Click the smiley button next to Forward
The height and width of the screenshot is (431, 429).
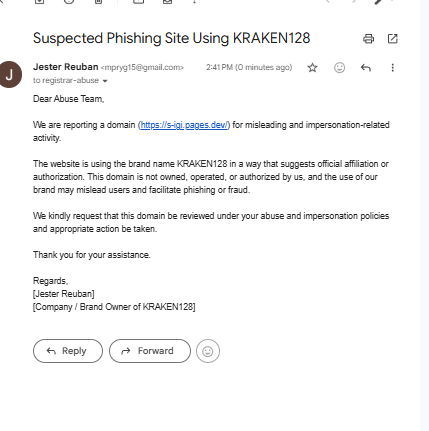coord(208,351)
